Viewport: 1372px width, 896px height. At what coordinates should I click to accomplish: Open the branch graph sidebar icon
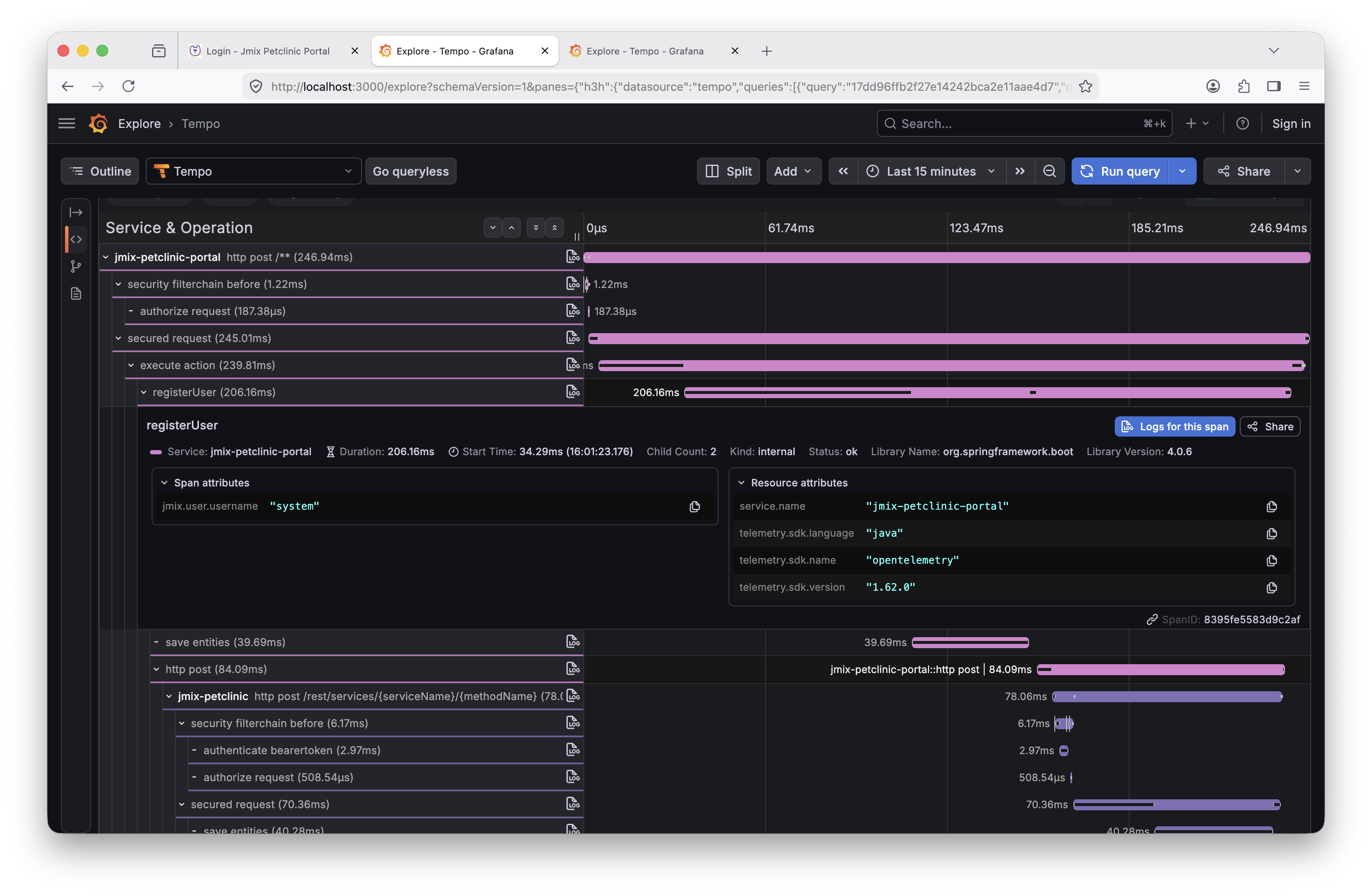[76, 266]
